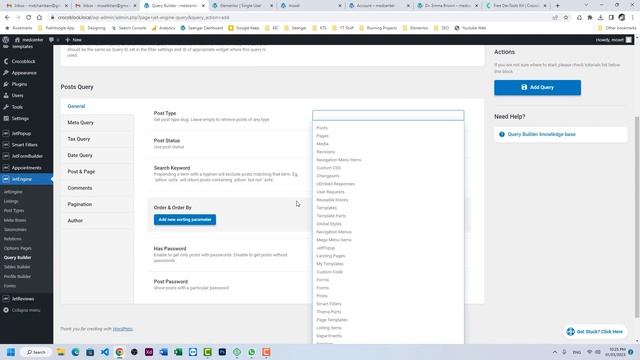Open Users in the admin sidebar

point(17,96)
